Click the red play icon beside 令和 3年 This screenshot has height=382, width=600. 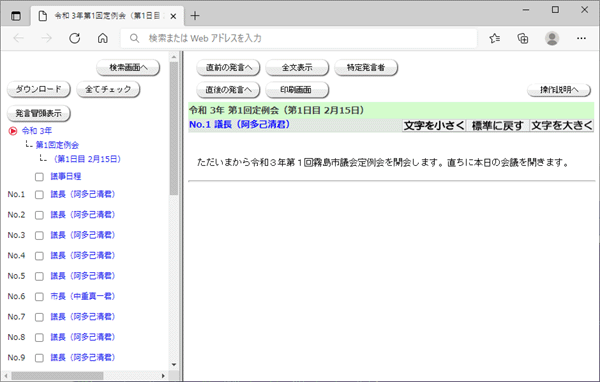click(x=13, y=131)
